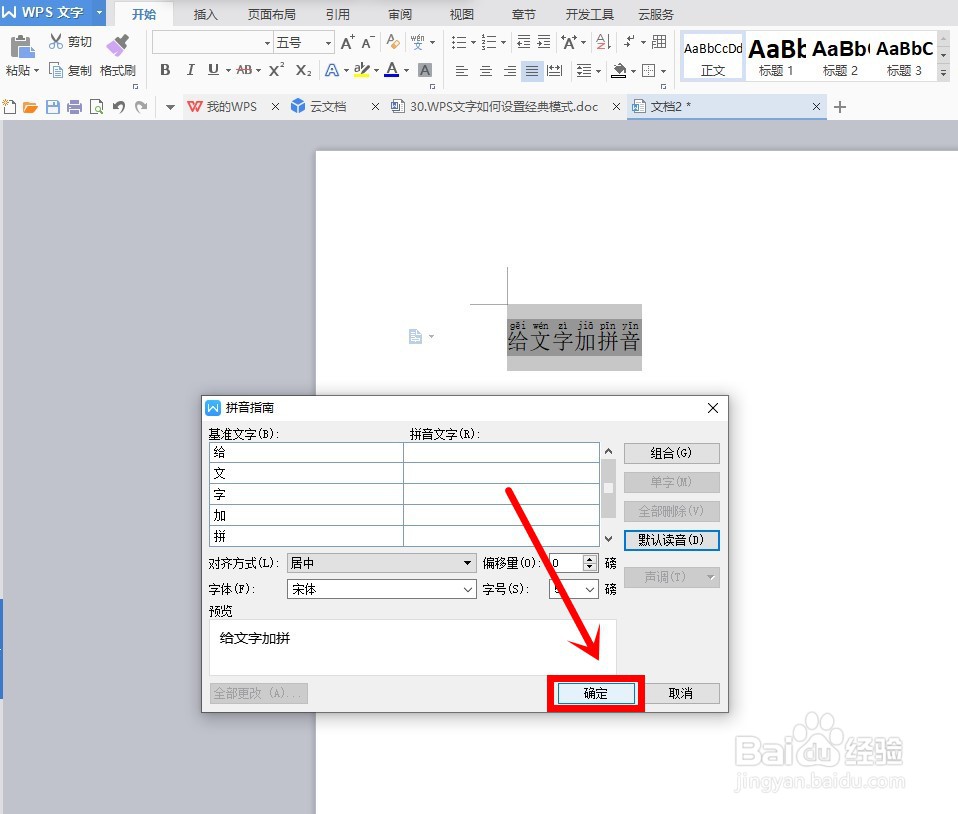958x814 pixels.
Task: Click the distributed alignment icon
Action: [555, 71]
